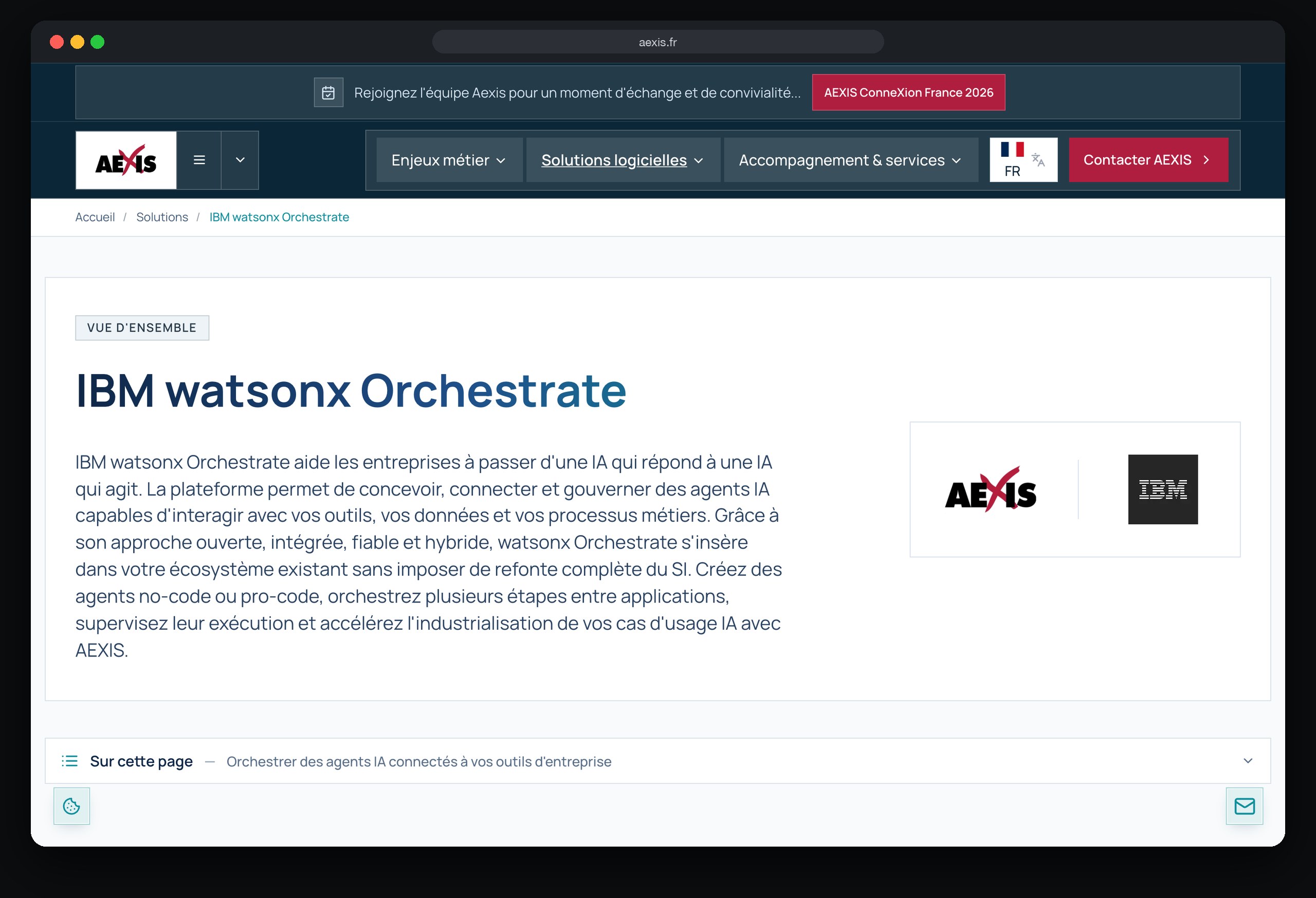Open cookie settings icon
The height and width of the screenshot is (898, 1316).
click(x=71, y=807)
